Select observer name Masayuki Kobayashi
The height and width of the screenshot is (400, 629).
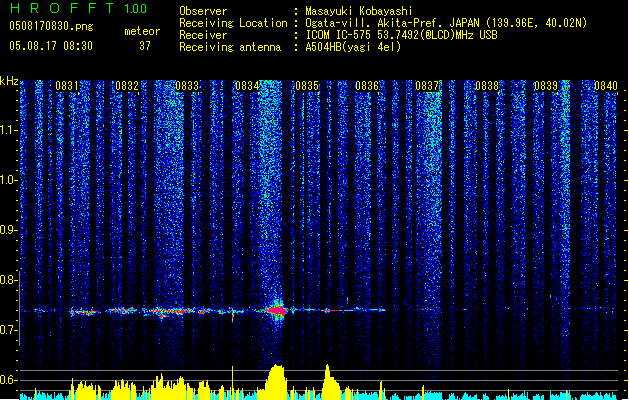pos(359,11)
